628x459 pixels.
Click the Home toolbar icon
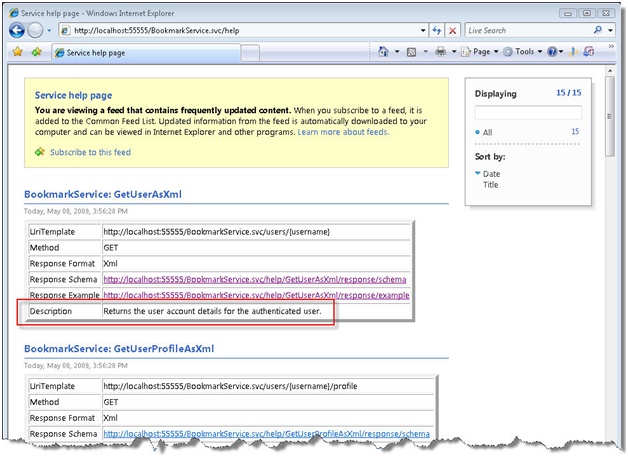383,51
